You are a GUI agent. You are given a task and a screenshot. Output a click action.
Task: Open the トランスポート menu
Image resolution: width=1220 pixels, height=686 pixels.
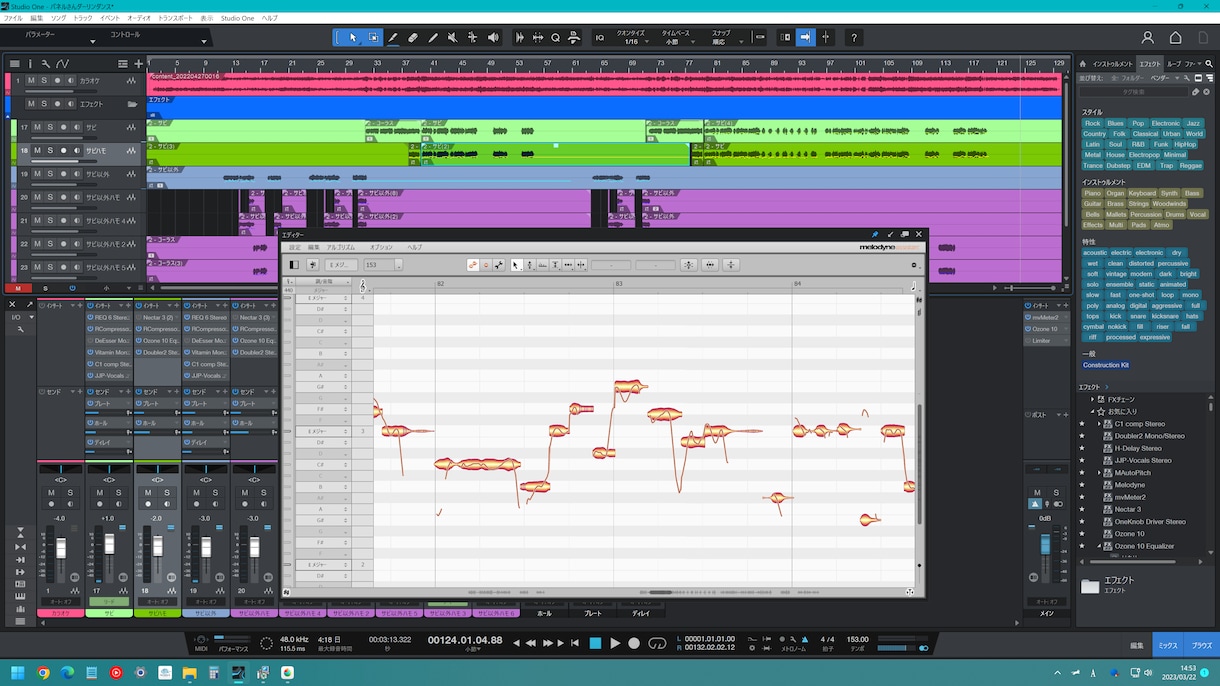pyautogui.click(x=176, y=19)
